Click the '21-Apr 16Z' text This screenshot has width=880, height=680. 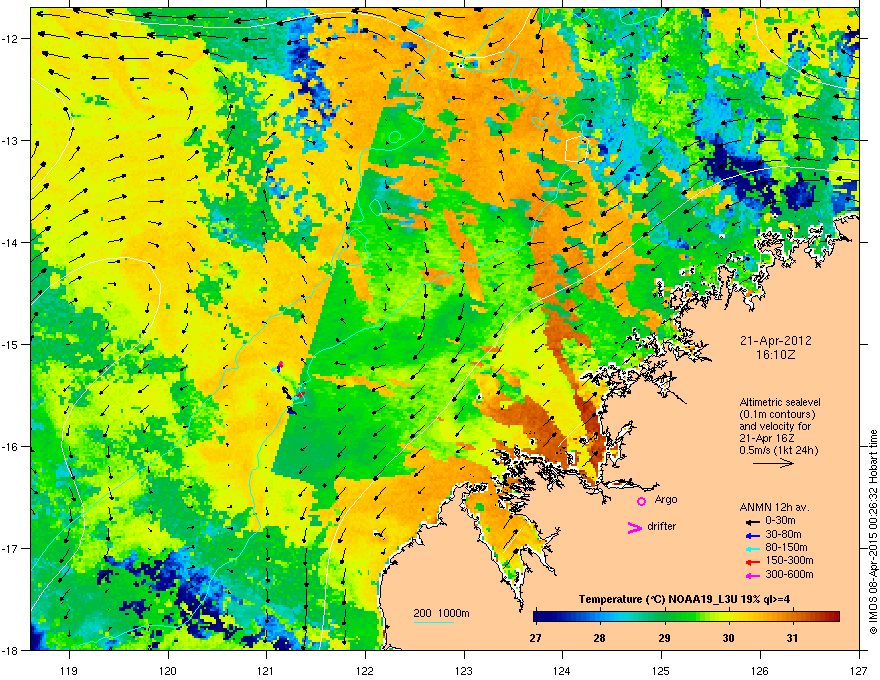coord(767,438)
